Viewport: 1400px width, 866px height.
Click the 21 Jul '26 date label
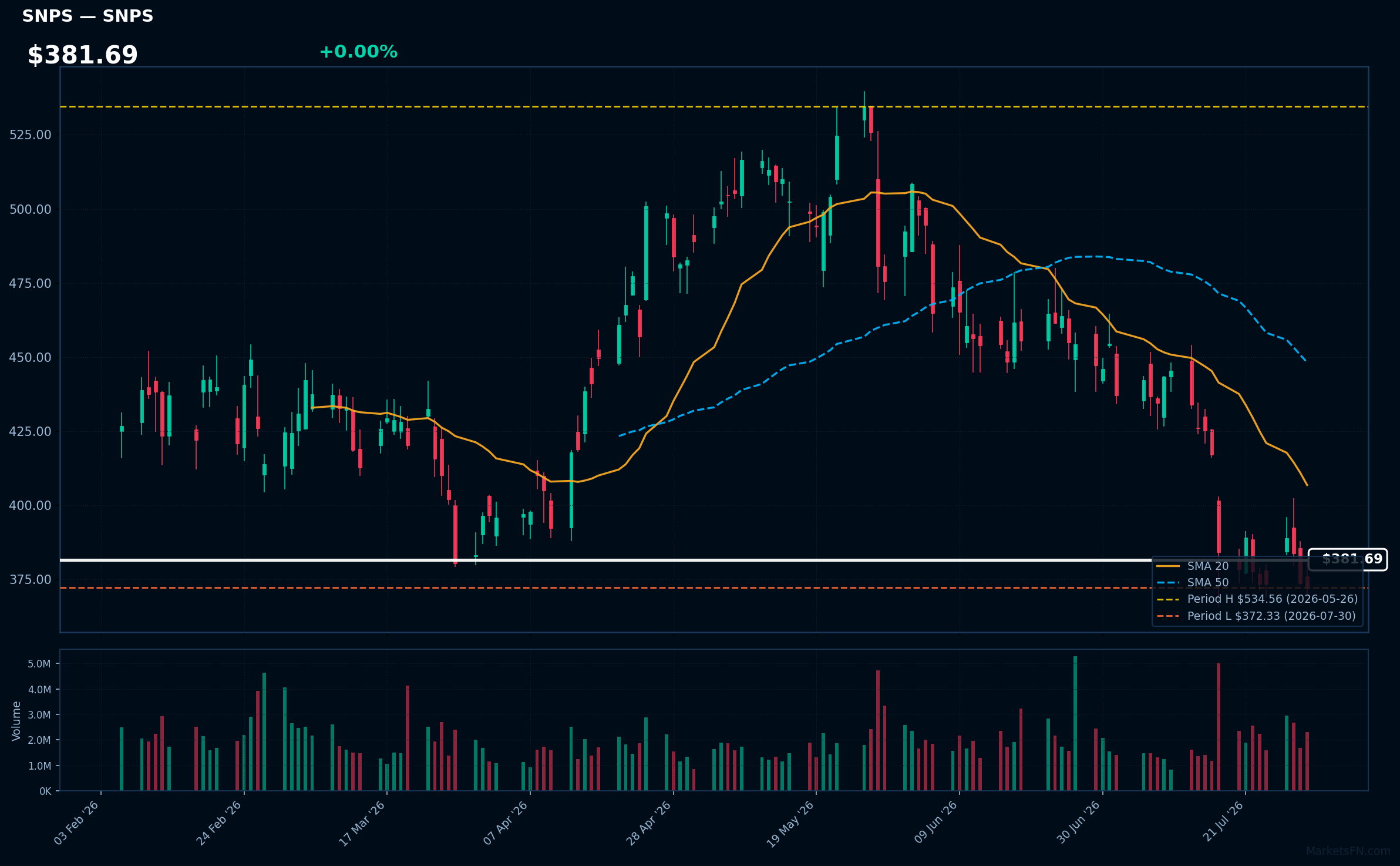click(1223, 821)
